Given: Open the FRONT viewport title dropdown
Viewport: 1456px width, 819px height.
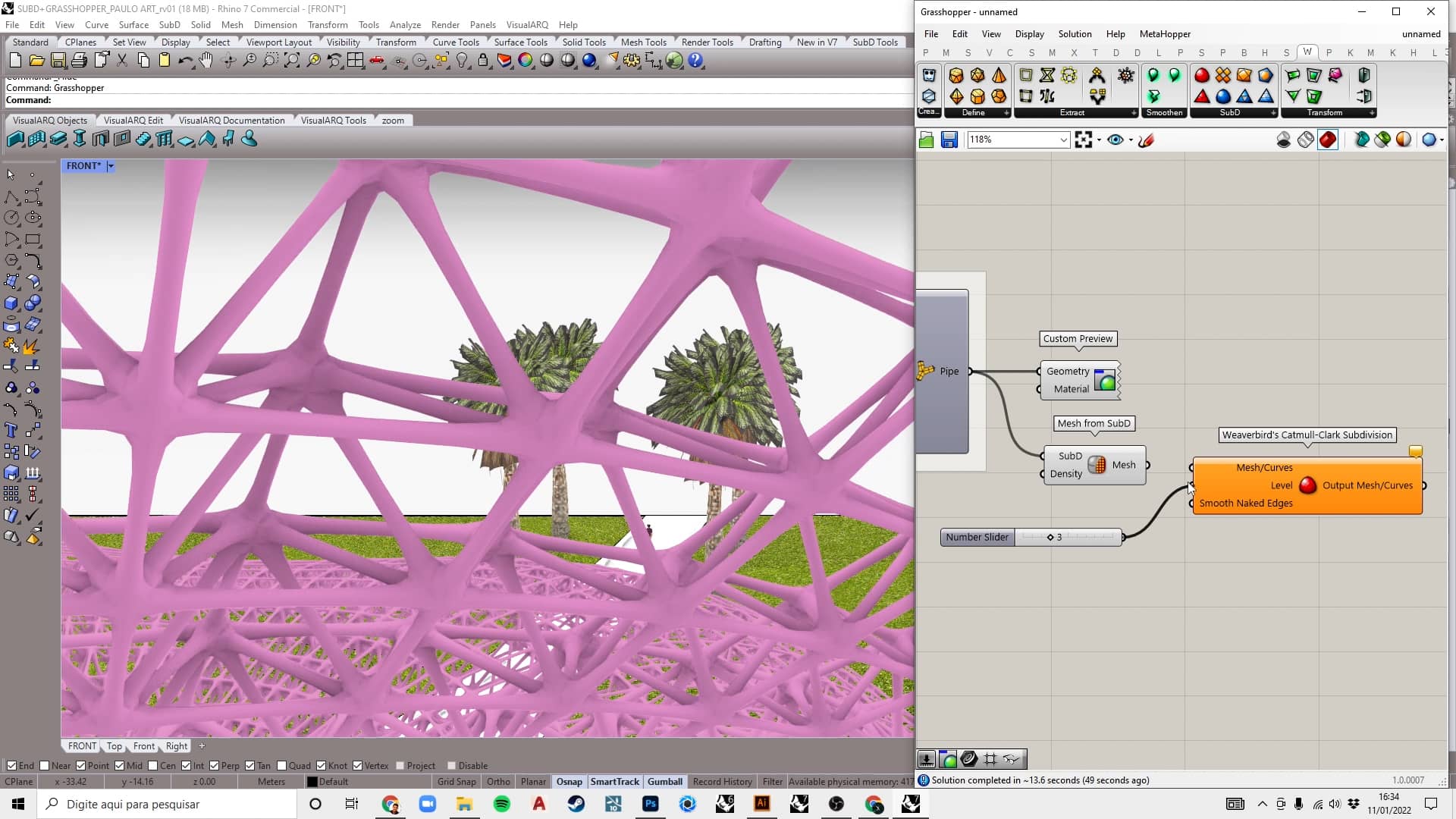Looking at the screenshot, I should pos(110,165).
